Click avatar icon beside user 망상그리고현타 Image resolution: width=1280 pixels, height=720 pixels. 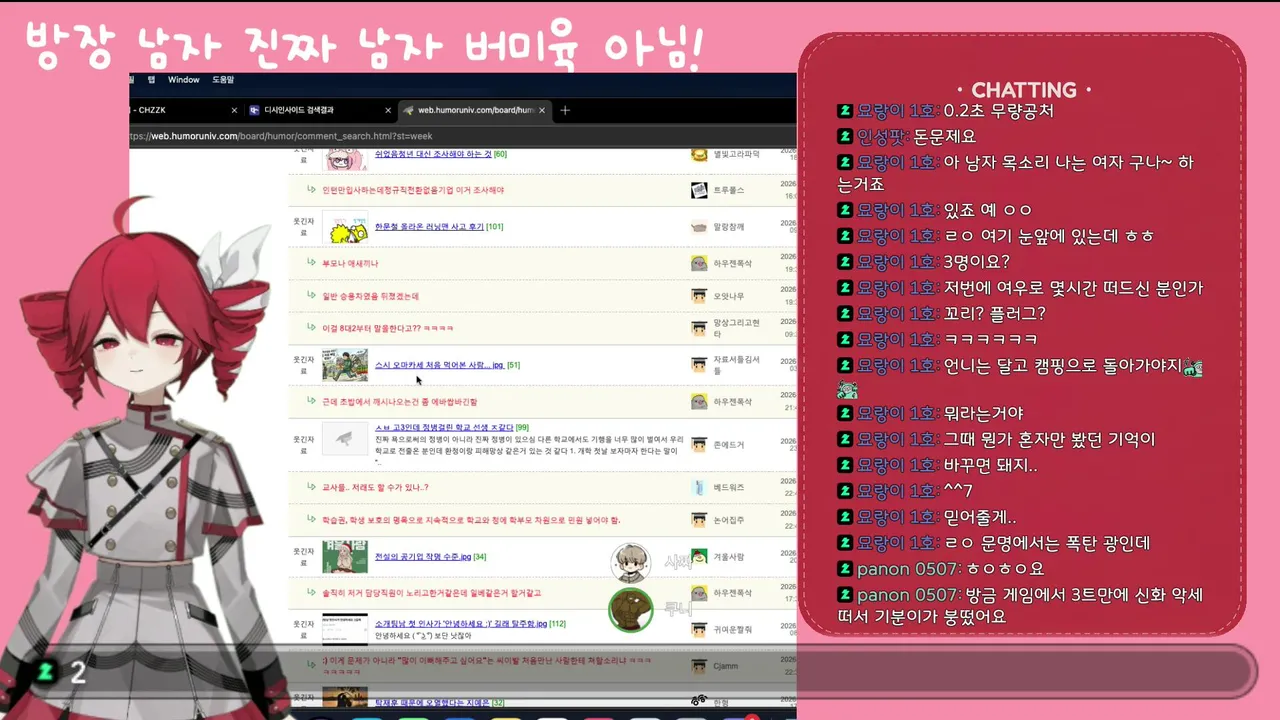click(700, 328)
